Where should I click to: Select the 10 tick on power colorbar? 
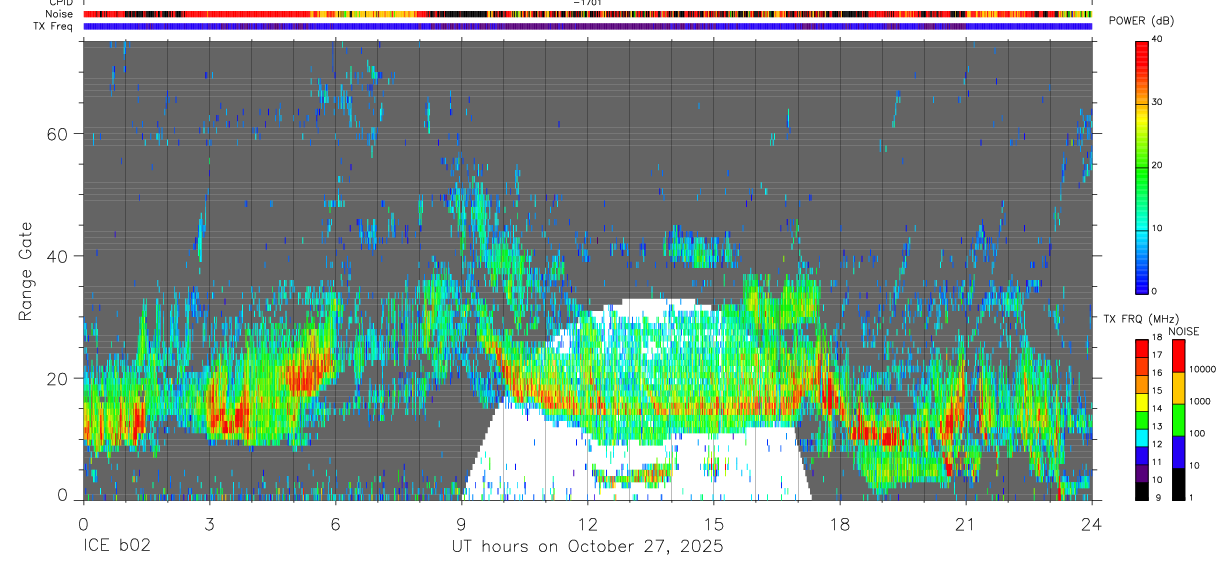(x=1157, y=228)
